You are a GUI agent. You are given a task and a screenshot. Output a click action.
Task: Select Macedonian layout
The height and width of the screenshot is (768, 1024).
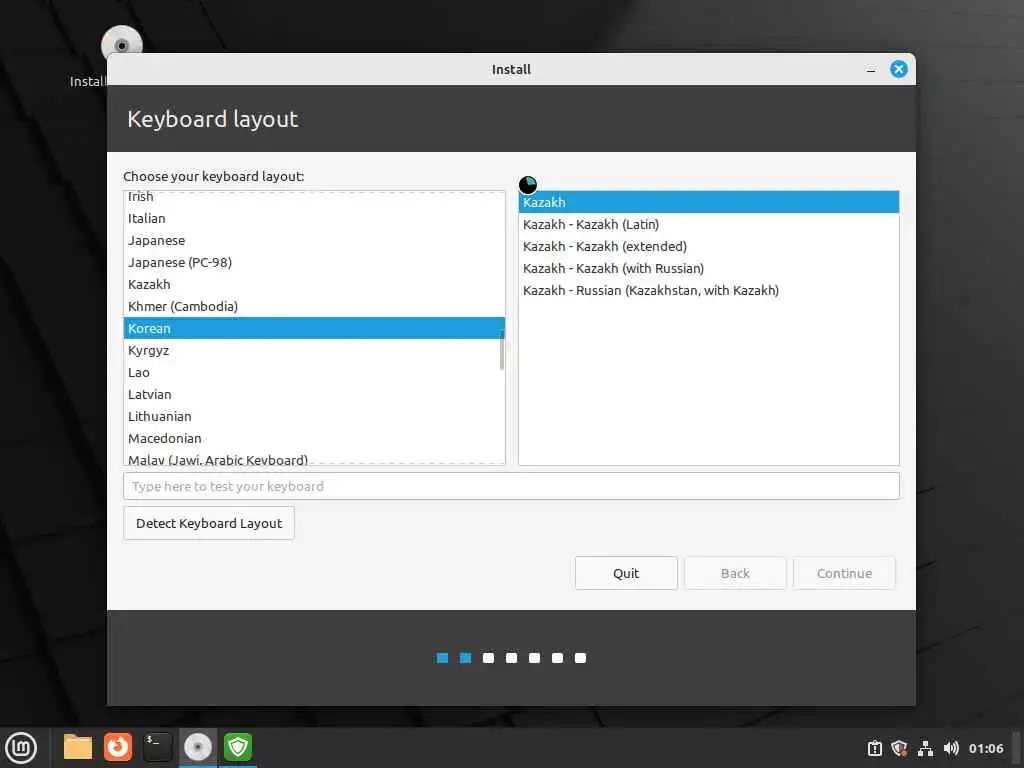314,438
